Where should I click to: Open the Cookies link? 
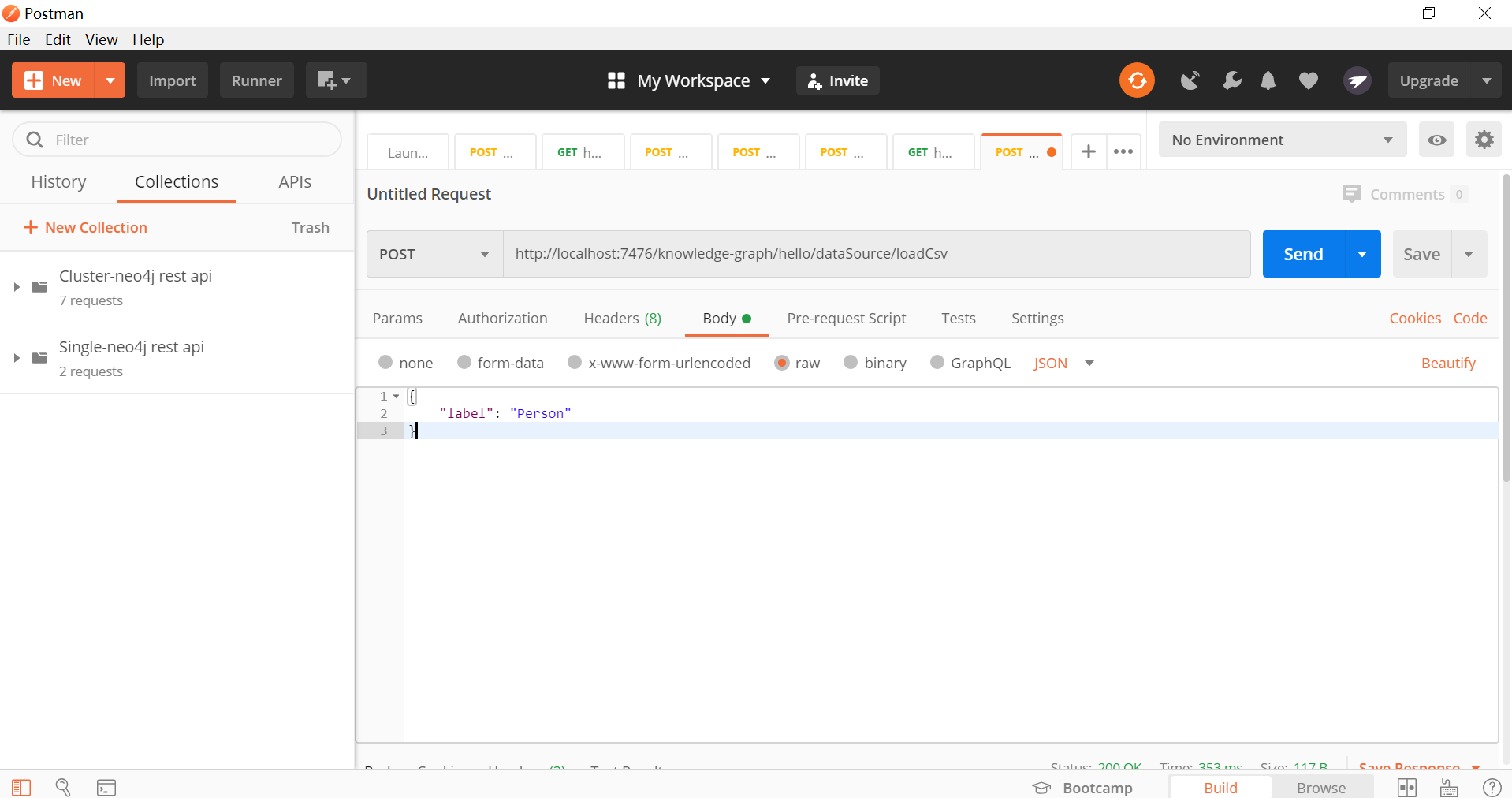tap(1415, 318)
